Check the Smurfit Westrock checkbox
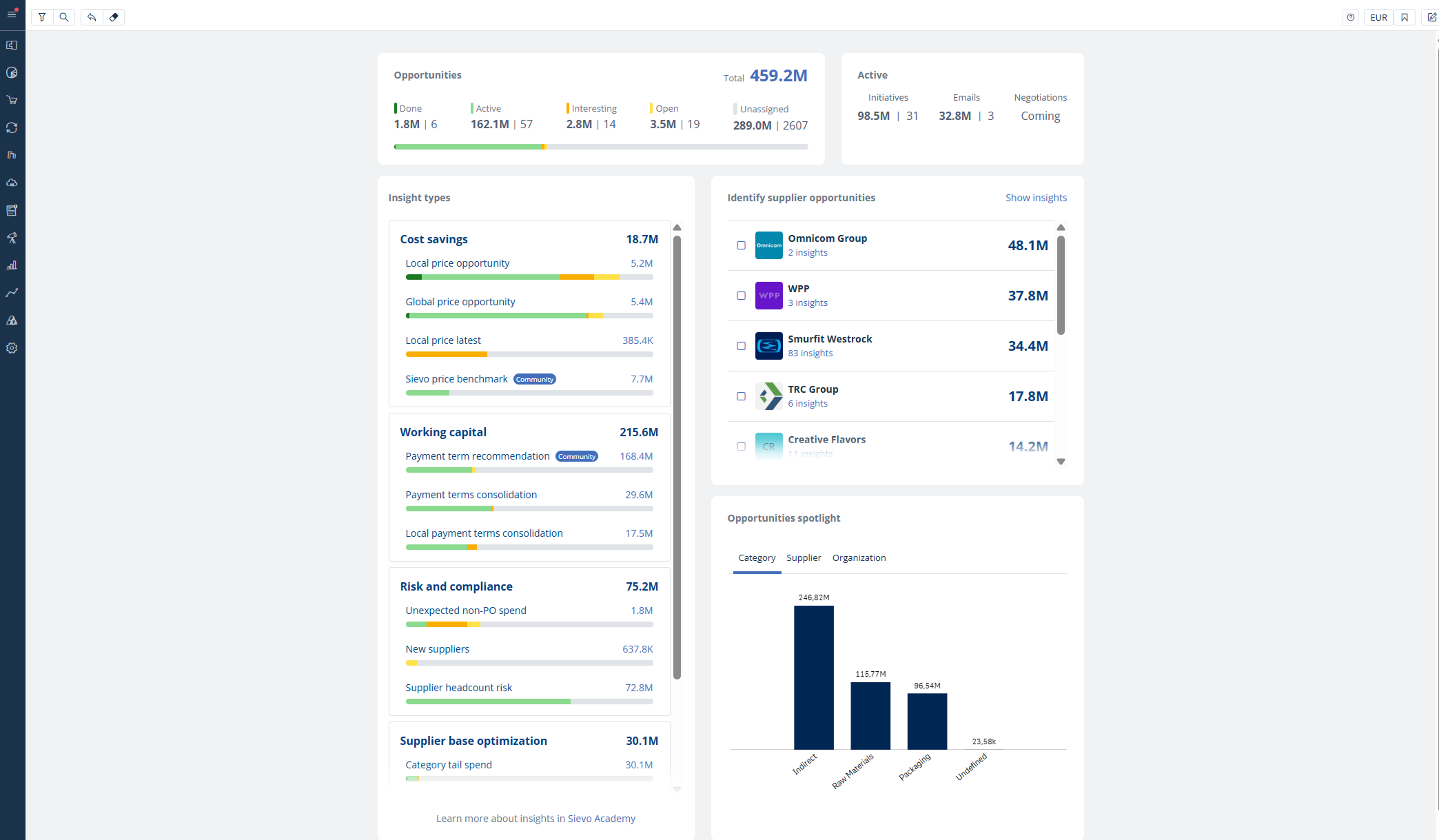Image resolution: width=1439 pixels, height=840 pixels. tap(741, 346)
